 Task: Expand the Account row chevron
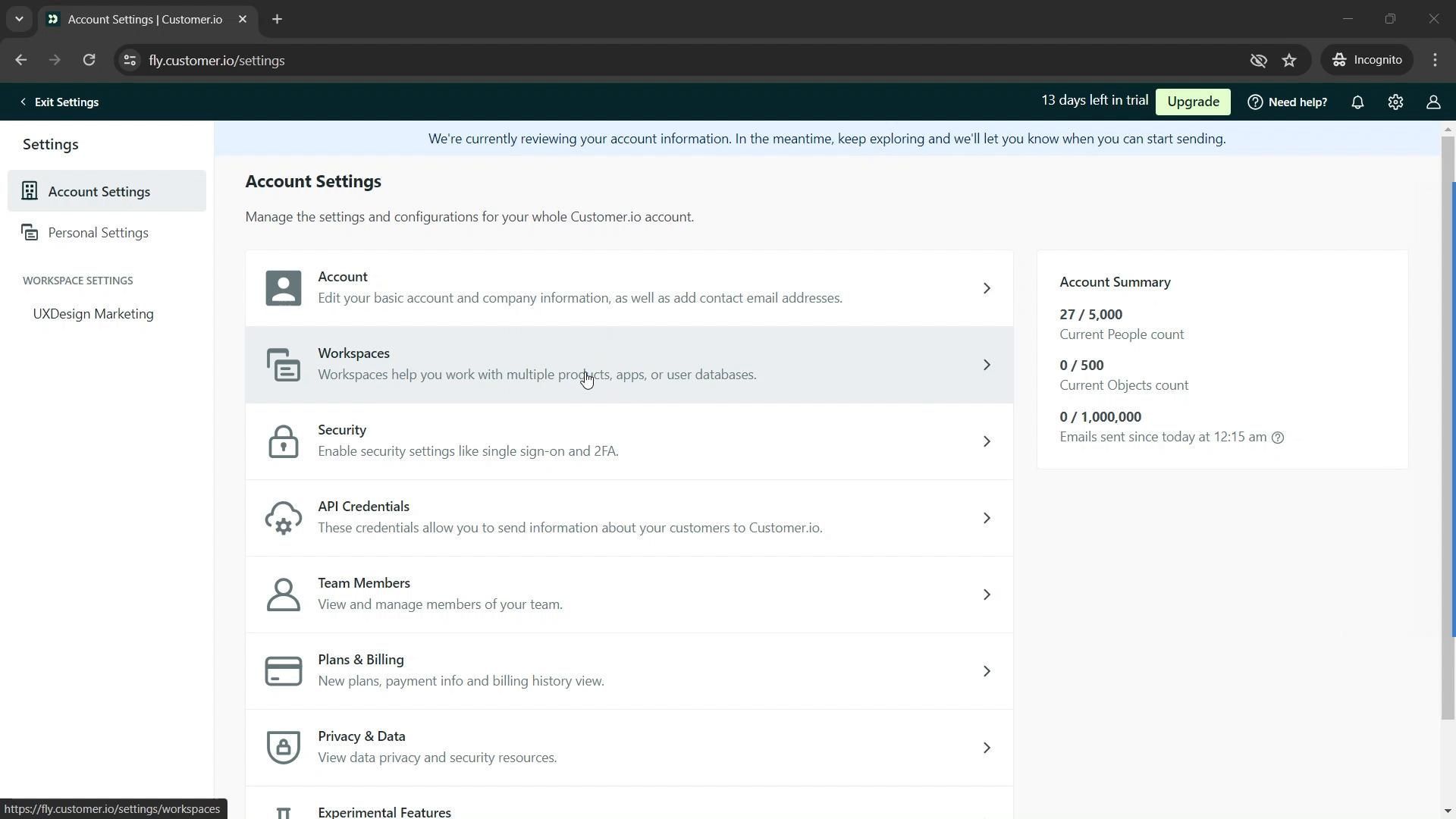[987, 288]
